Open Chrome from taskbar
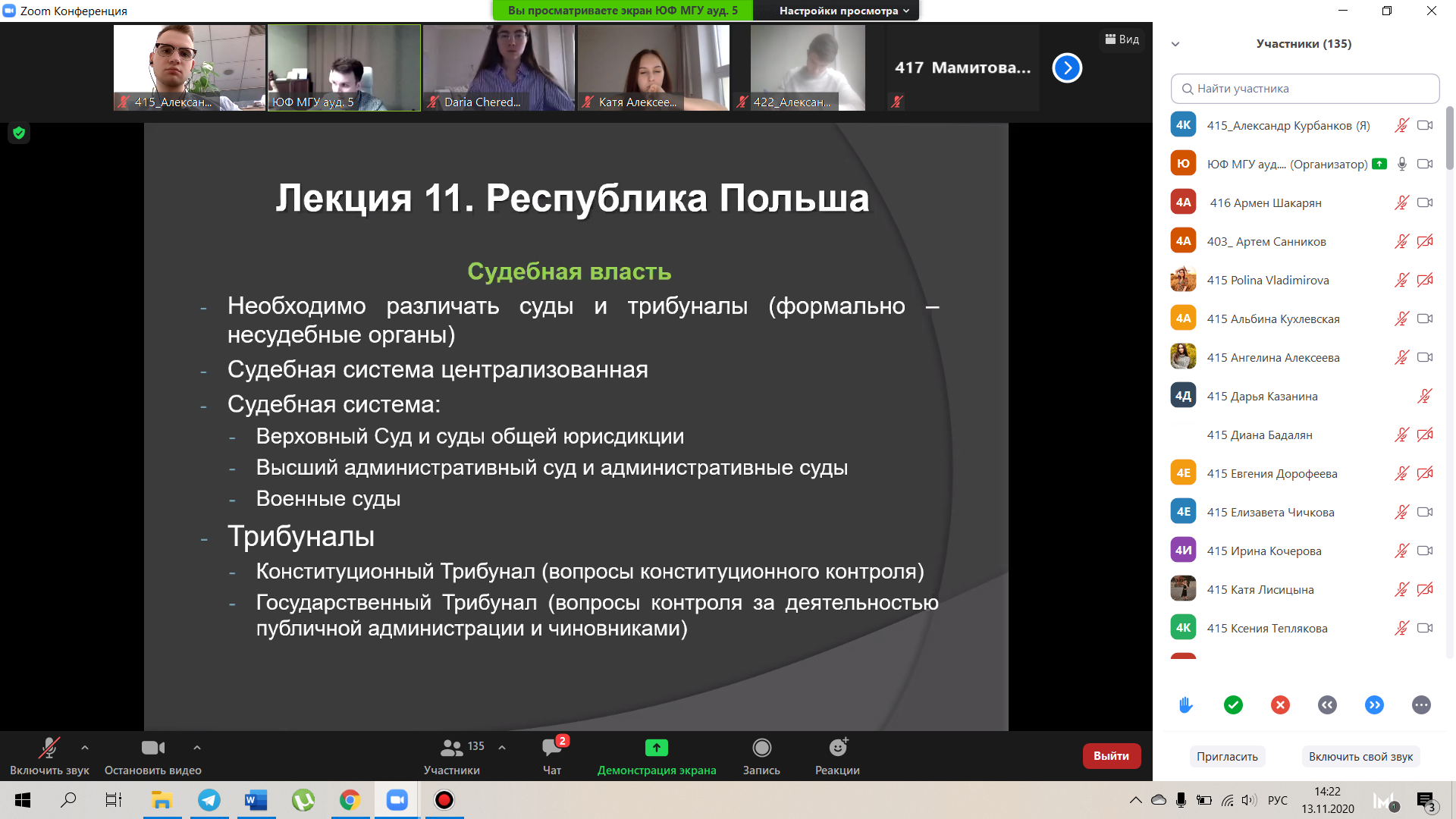Image resolution: width=1456 pixels, height=819 pixels. point(350,800)
